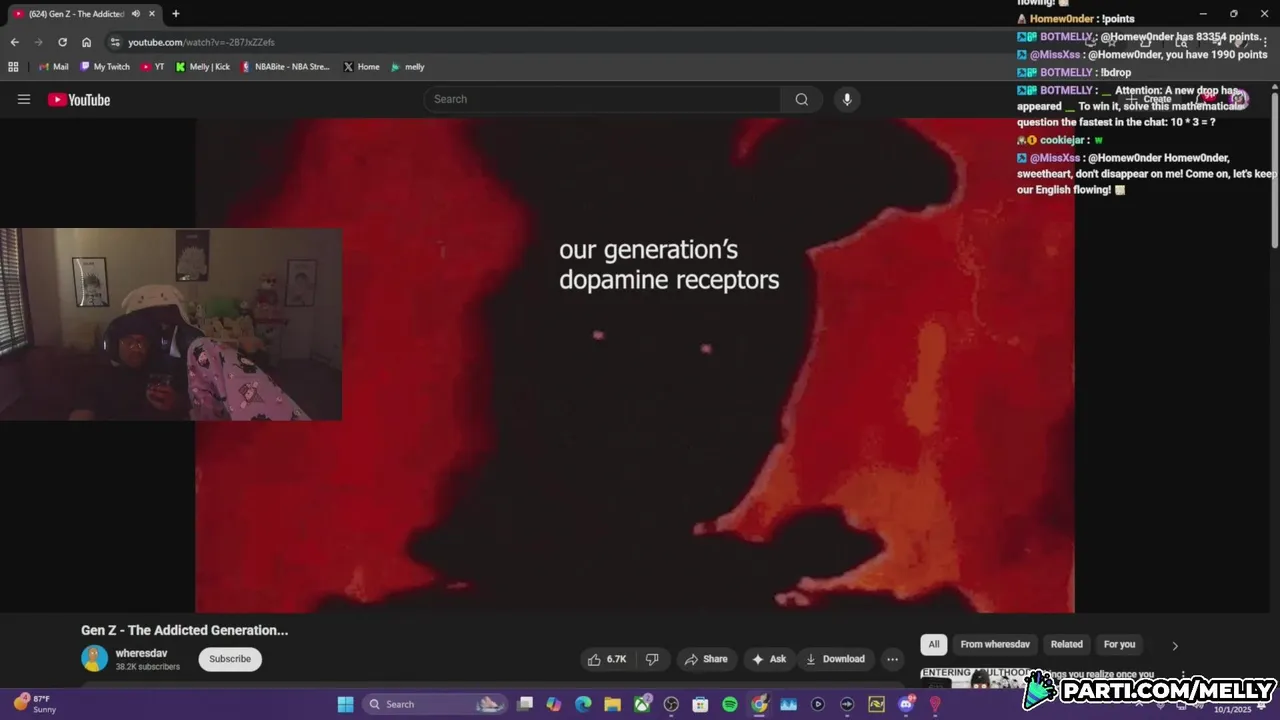This screenshot has width=1280, height=720.
Task: Click the video player to pause
Action: tap(635, 365)
